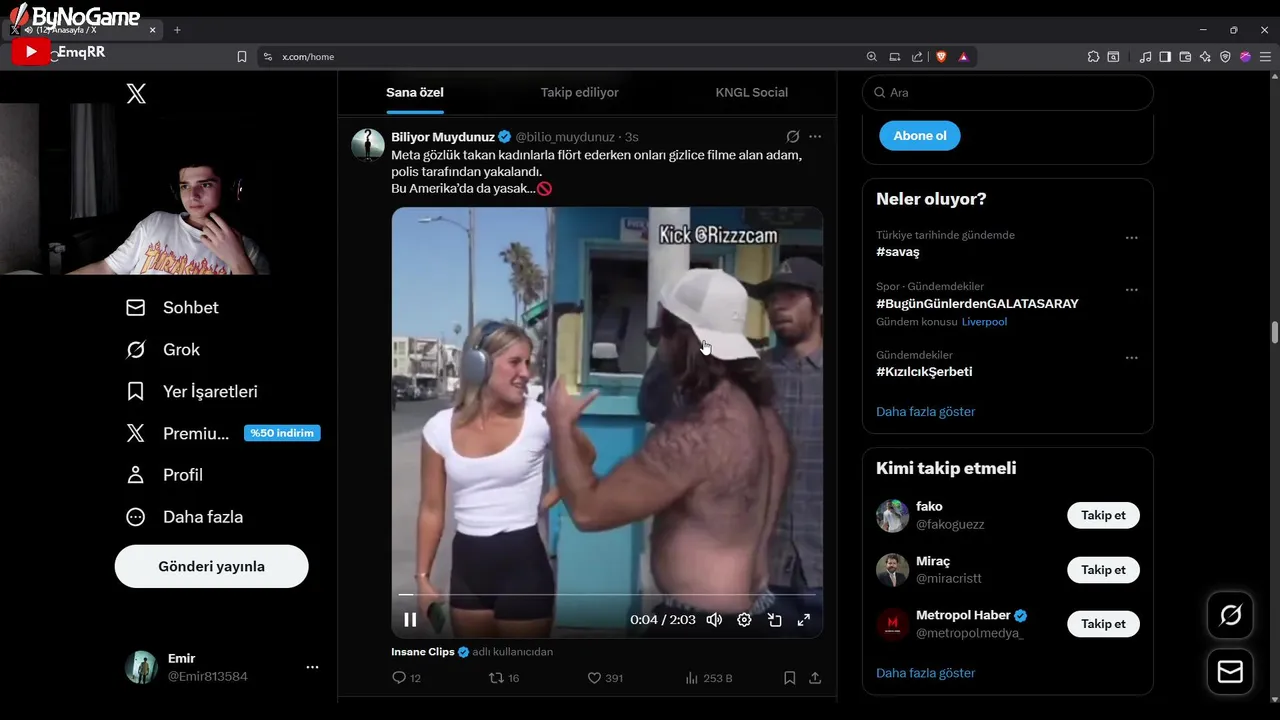Open the #KızılcıkŞerbeti trending topic
The width and height of the screenshot is (1280, 720).
click(924, 372)
